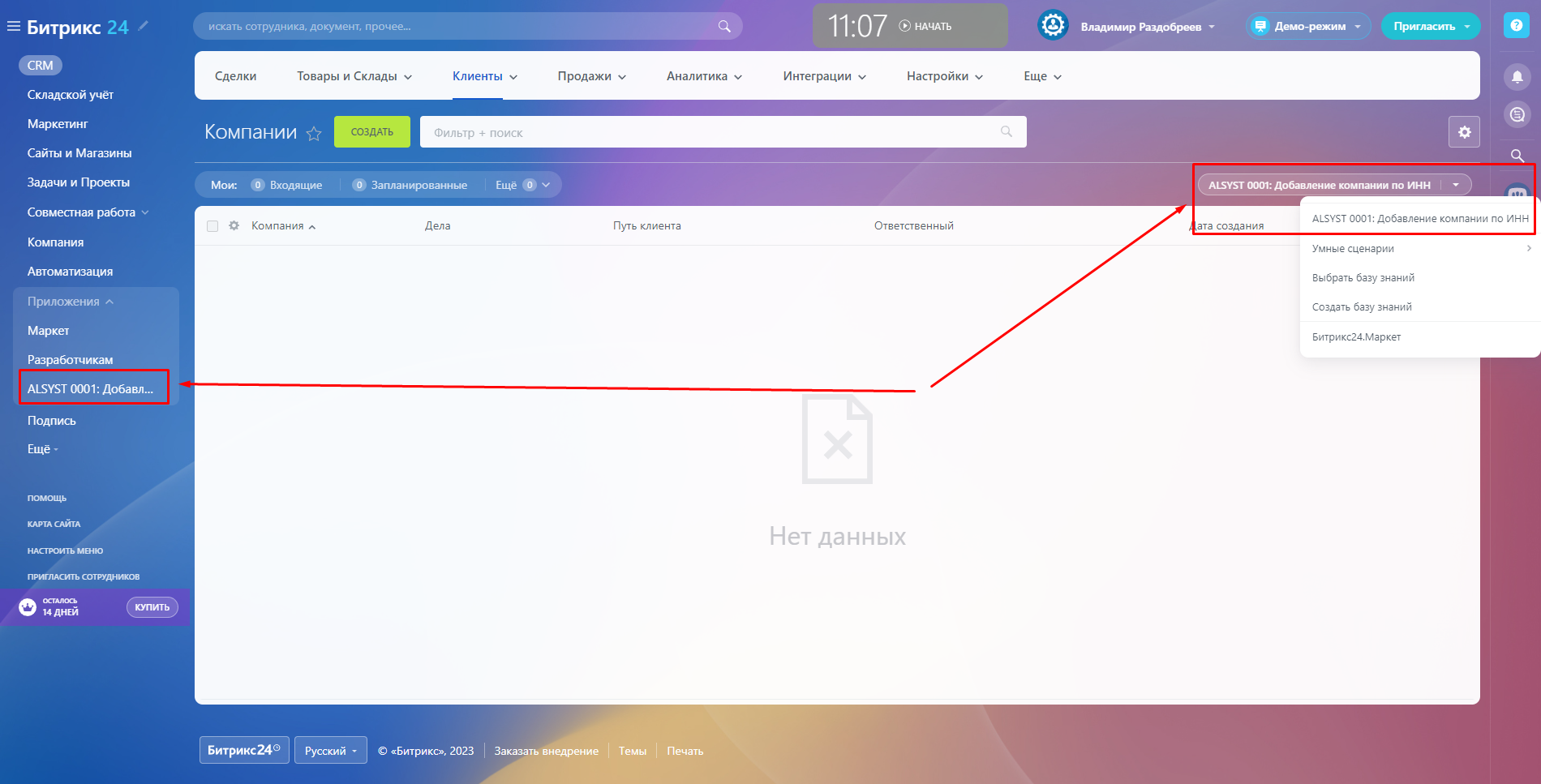Open Маркет in the sidebar
This screenshot has width=1541, height=784.
[x=49, y=331]
